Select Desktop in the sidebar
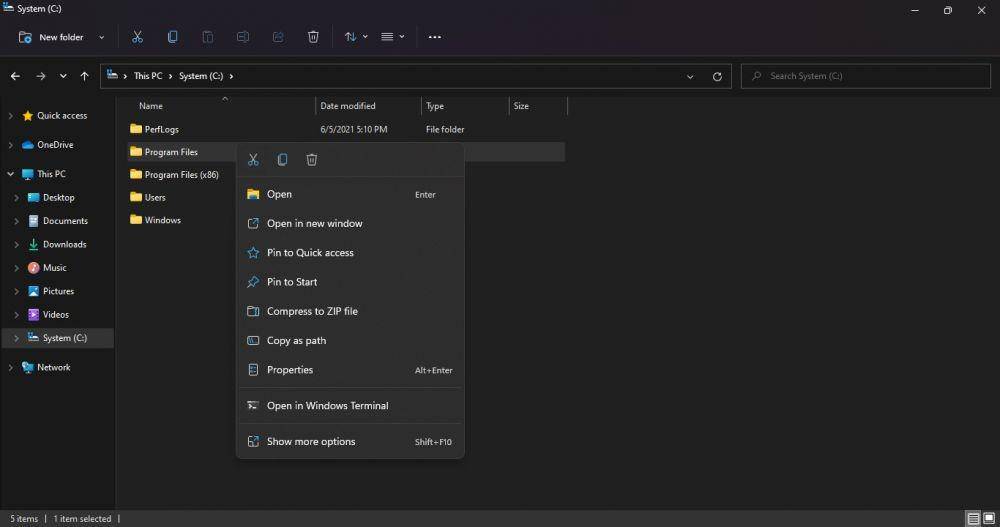Image resolution: width=1000 pixels, height=527 pixels. [x=59, y=198]
